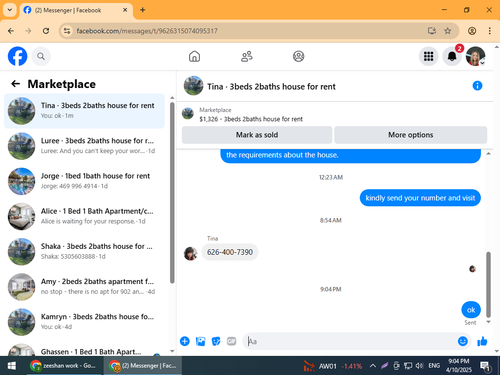Click the install app icon in address bar
The height and width of the screenshot is (375, 500).
(x=432, y=31)
